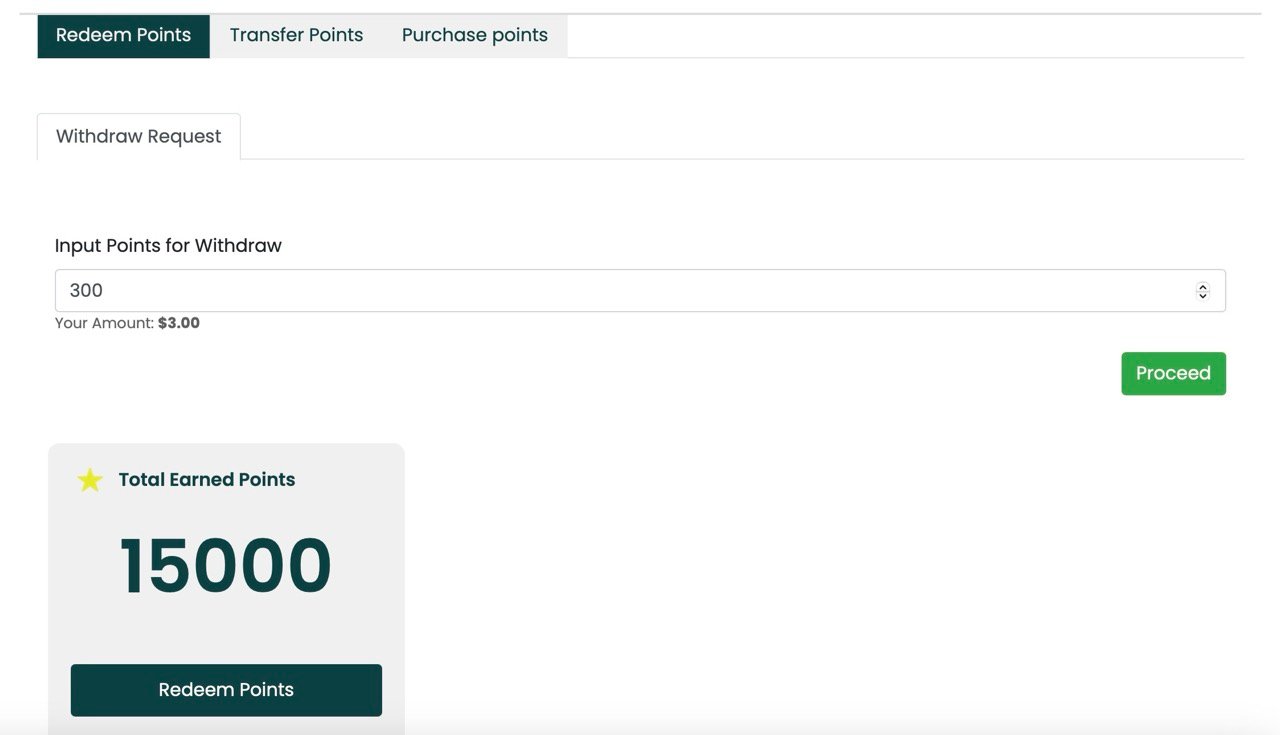This screenshot has width=1280, height=735.
Task: Select the Redeem Points tab at top
Action: click(x=123, y=36)
